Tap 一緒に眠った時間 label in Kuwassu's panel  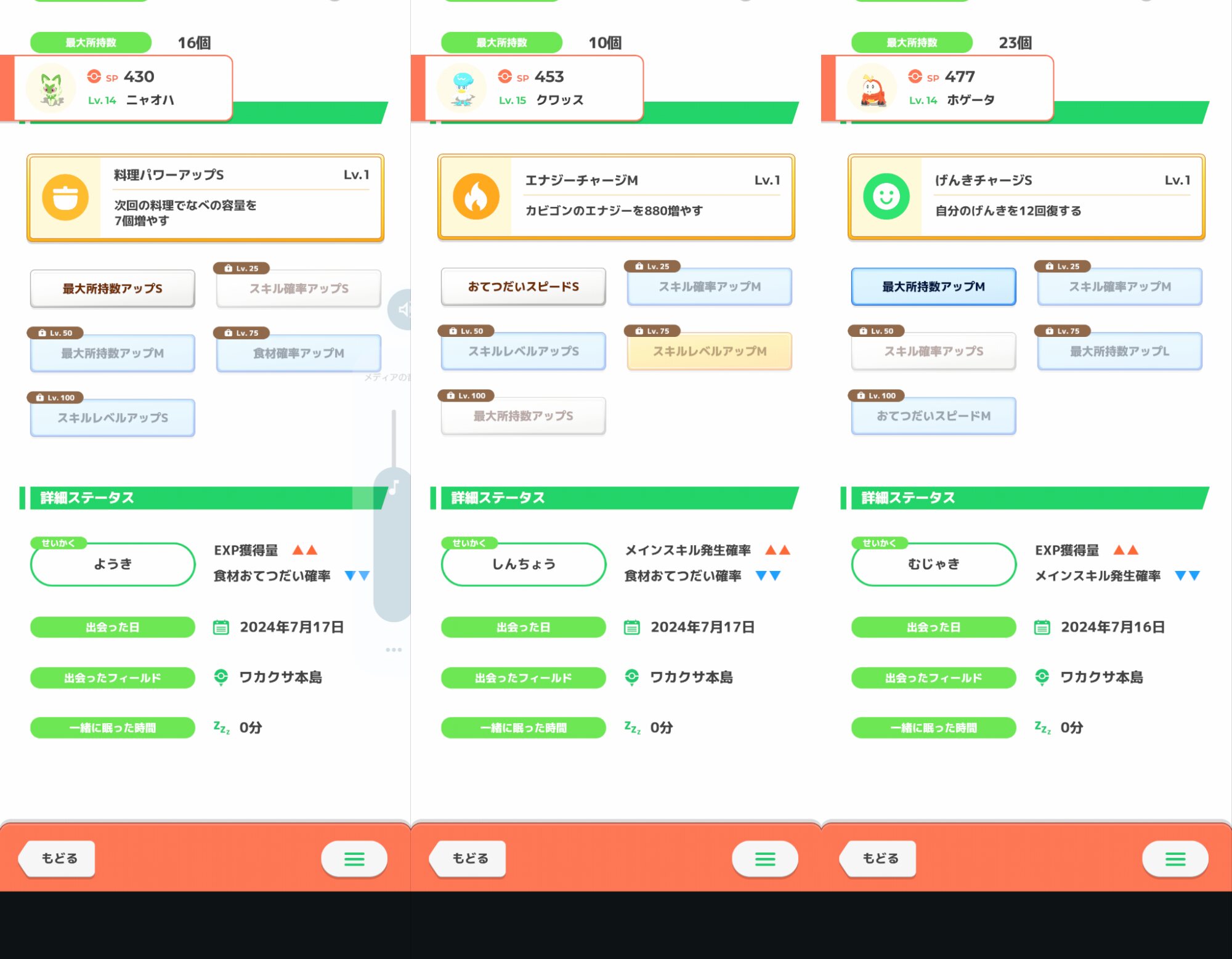[x=524, y=727]
